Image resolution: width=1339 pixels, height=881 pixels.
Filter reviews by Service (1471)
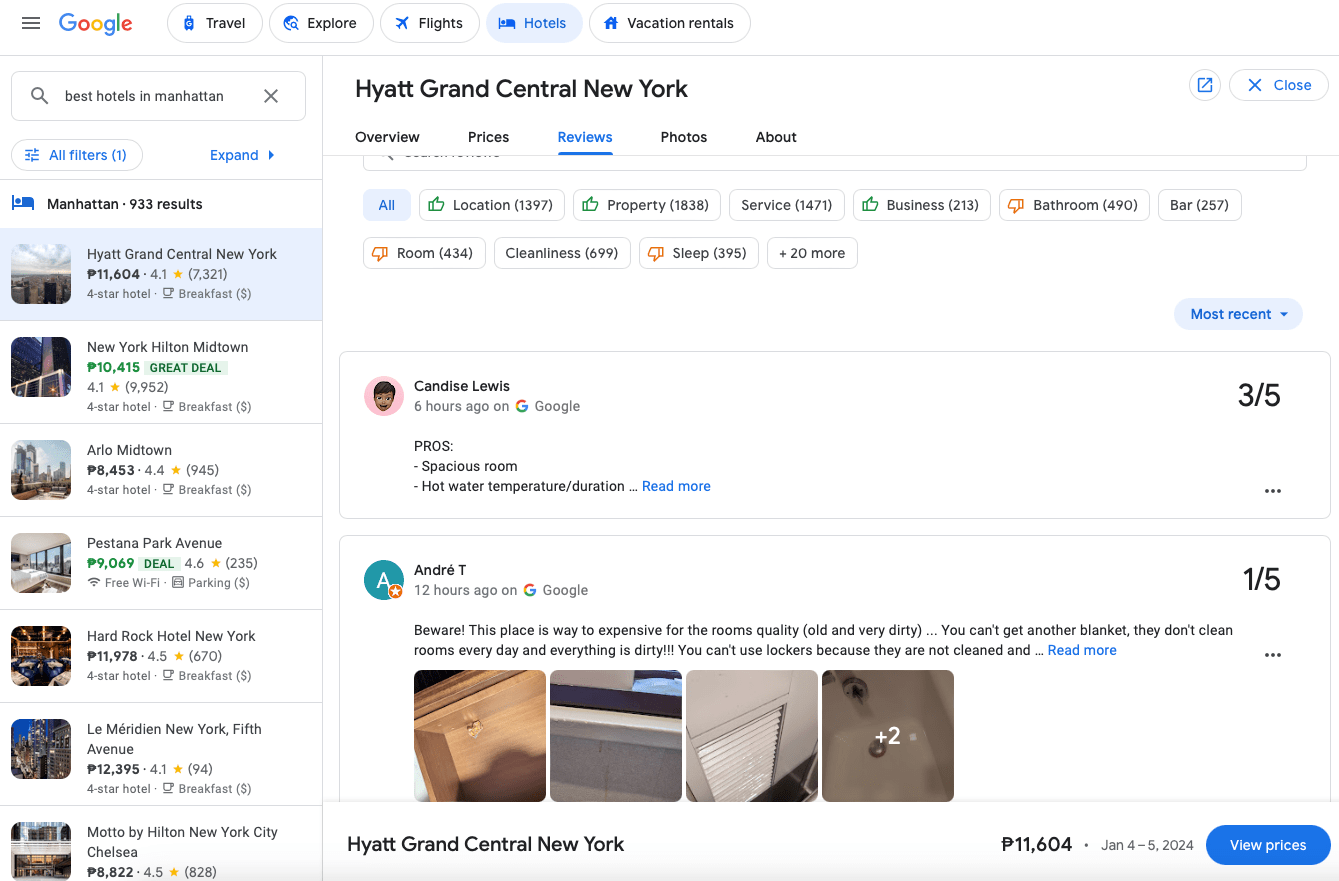tap(787, 205)
